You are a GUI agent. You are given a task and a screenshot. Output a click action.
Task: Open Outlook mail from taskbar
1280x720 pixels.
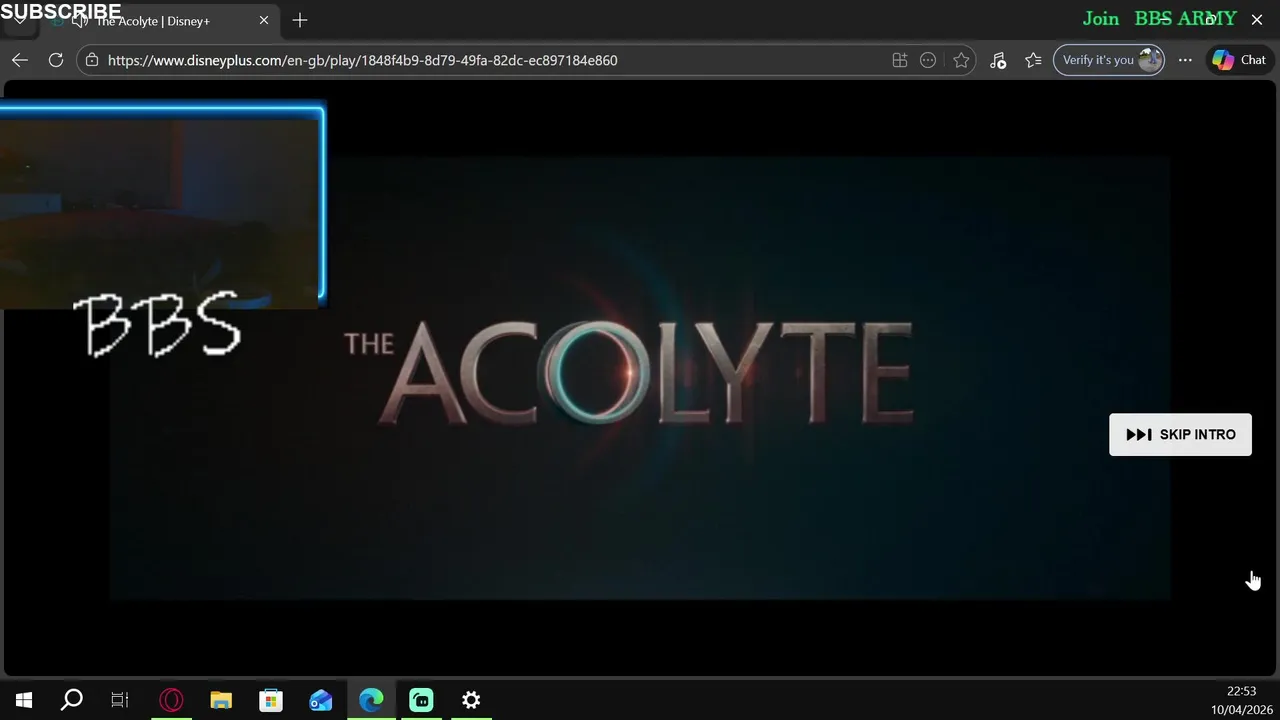[x=321, y=700]
